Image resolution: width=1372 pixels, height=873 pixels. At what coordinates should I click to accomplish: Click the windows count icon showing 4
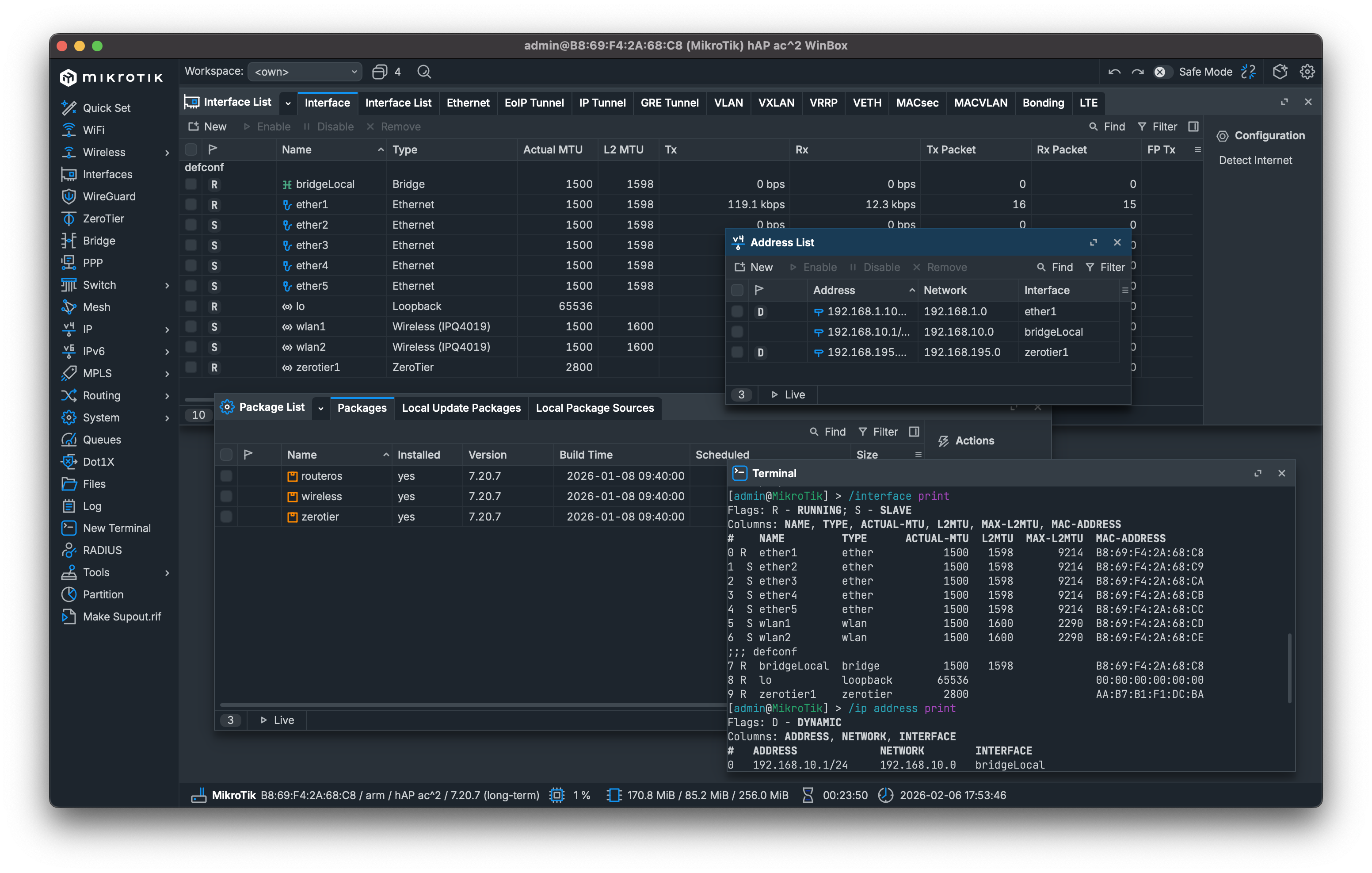pyautogui.click(x=380, y=72)
